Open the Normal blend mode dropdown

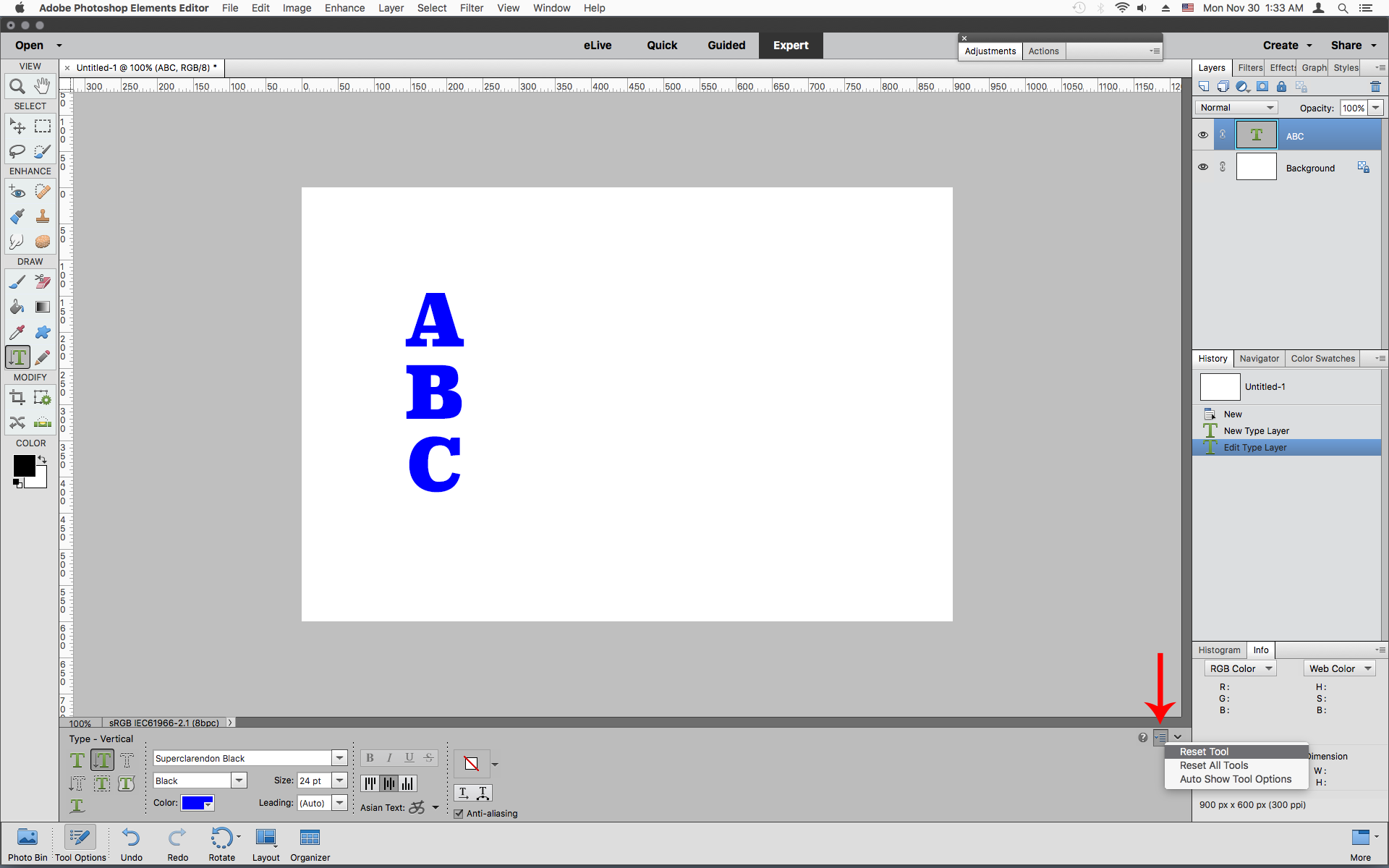click(1235, 107)
